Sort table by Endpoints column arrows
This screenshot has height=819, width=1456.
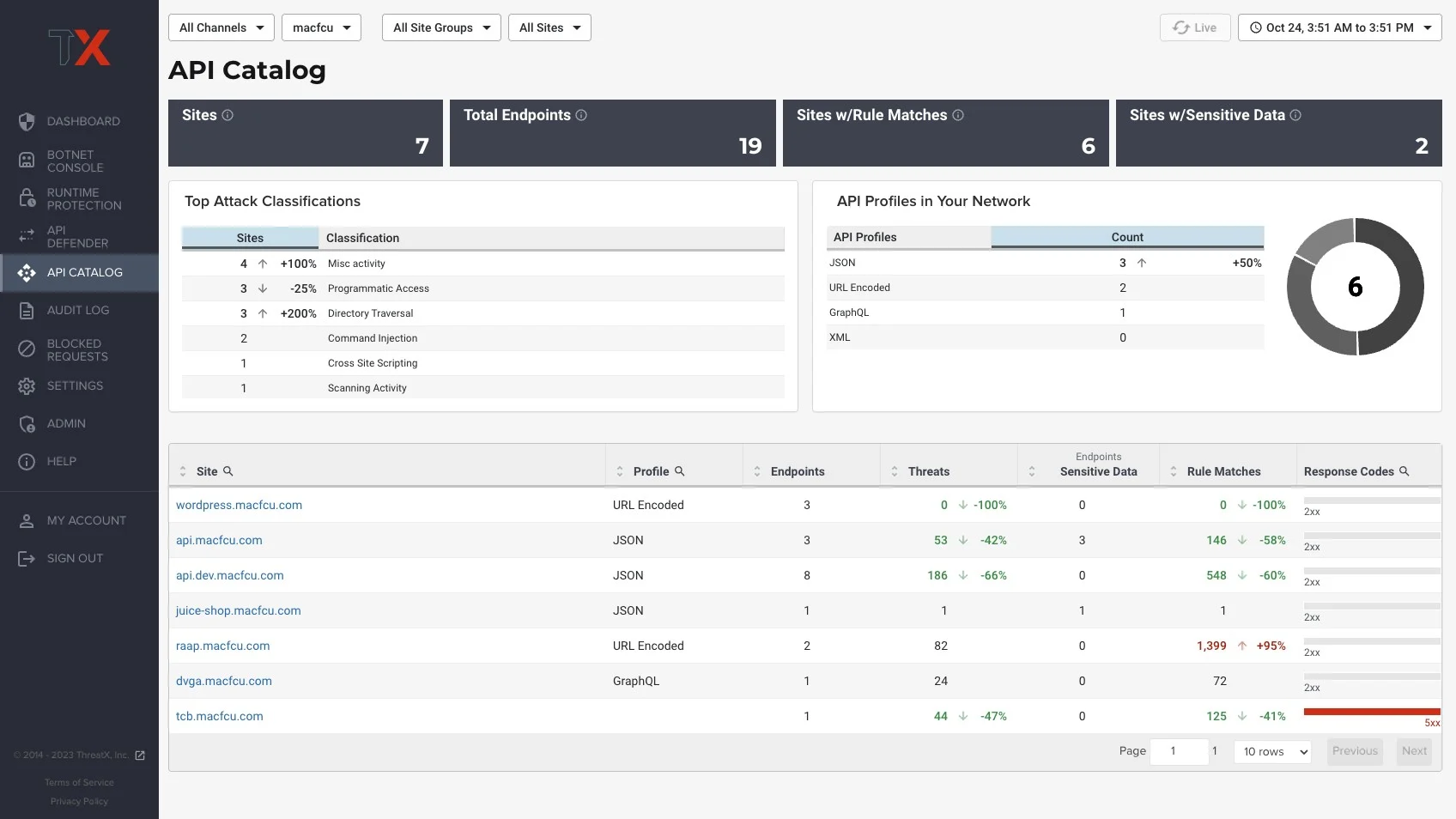[757, 471]
